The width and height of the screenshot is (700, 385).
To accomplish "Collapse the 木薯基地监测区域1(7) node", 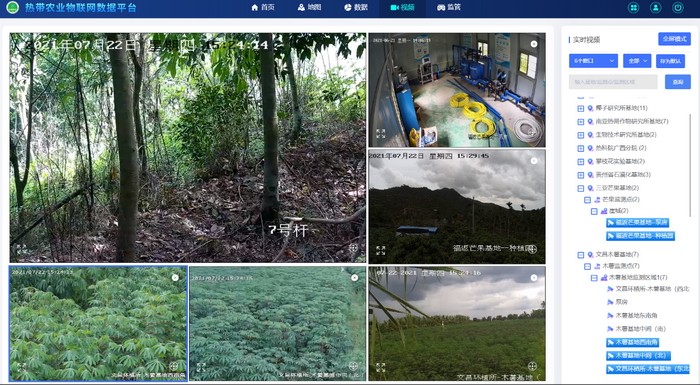I will pyautogui.click(x=594, y=278).
